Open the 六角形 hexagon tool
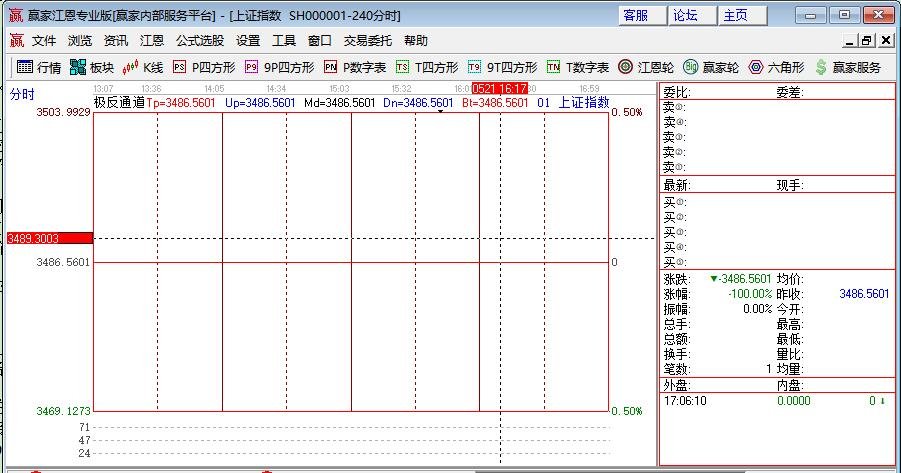 click(776, 67)
